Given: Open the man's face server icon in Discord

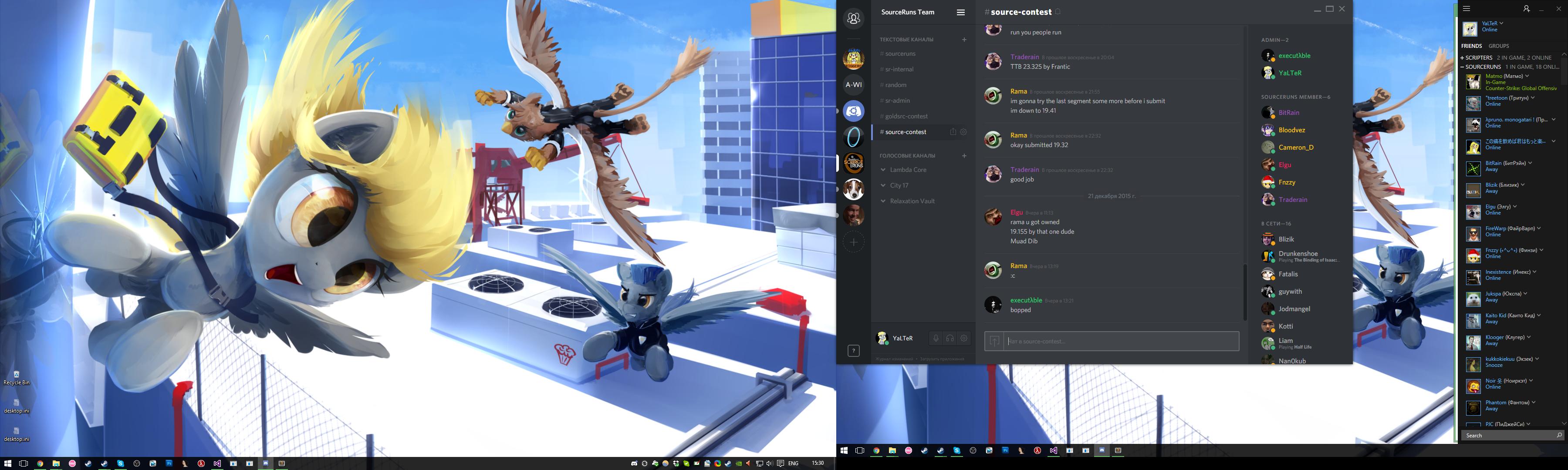Looking at the screenshot, I should [x=853, y=216].
